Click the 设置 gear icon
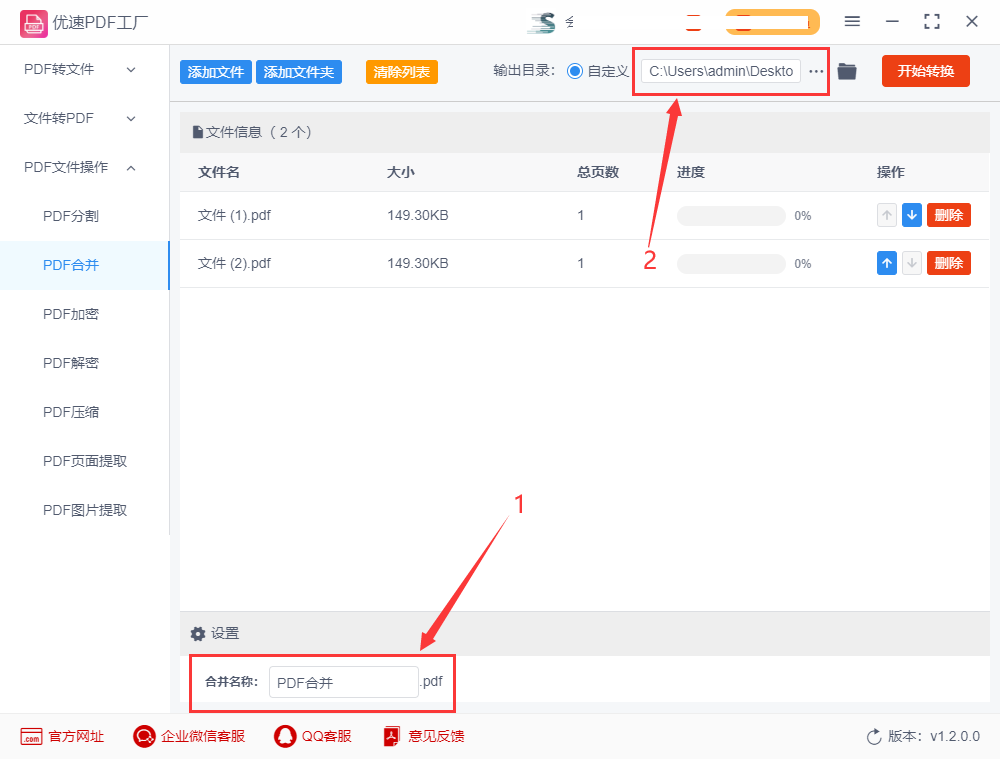Viewport: 1000px width, 760px height. [198, 634]
